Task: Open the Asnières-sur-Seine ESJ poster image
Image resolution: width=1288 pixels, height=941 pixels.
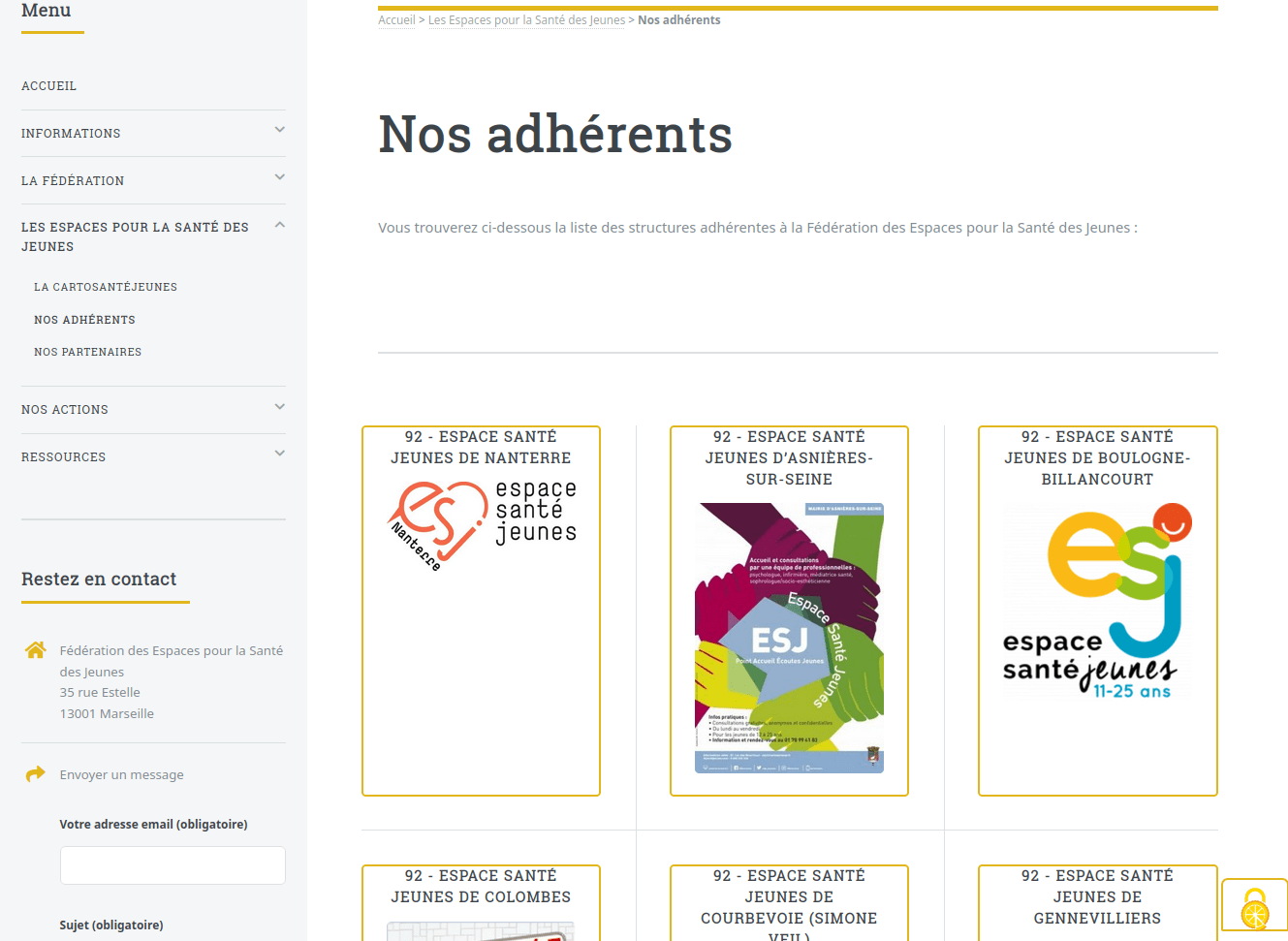Action: (789, 638)
